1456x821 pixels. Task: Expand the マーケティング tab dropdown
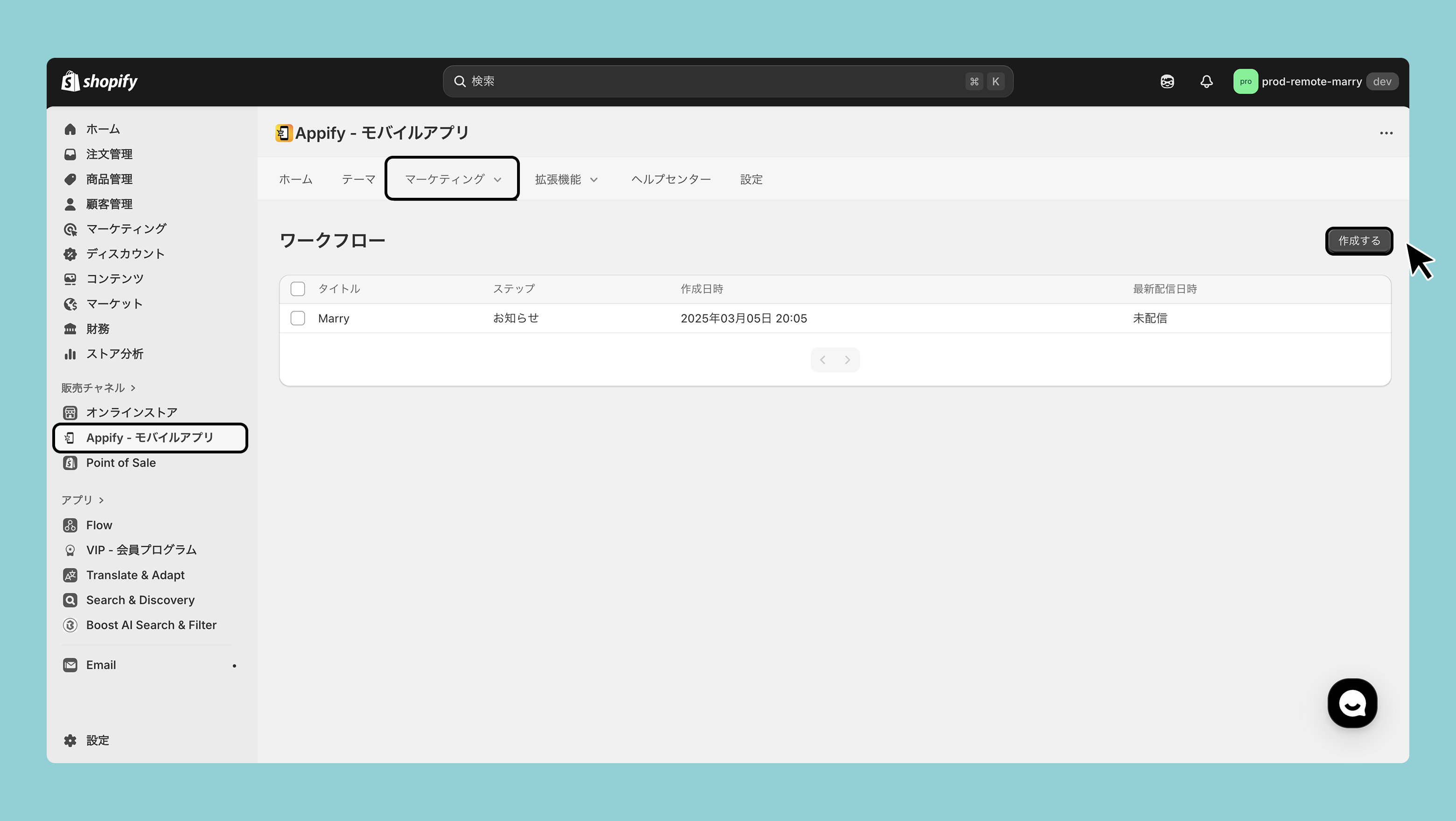click(452, 179)
